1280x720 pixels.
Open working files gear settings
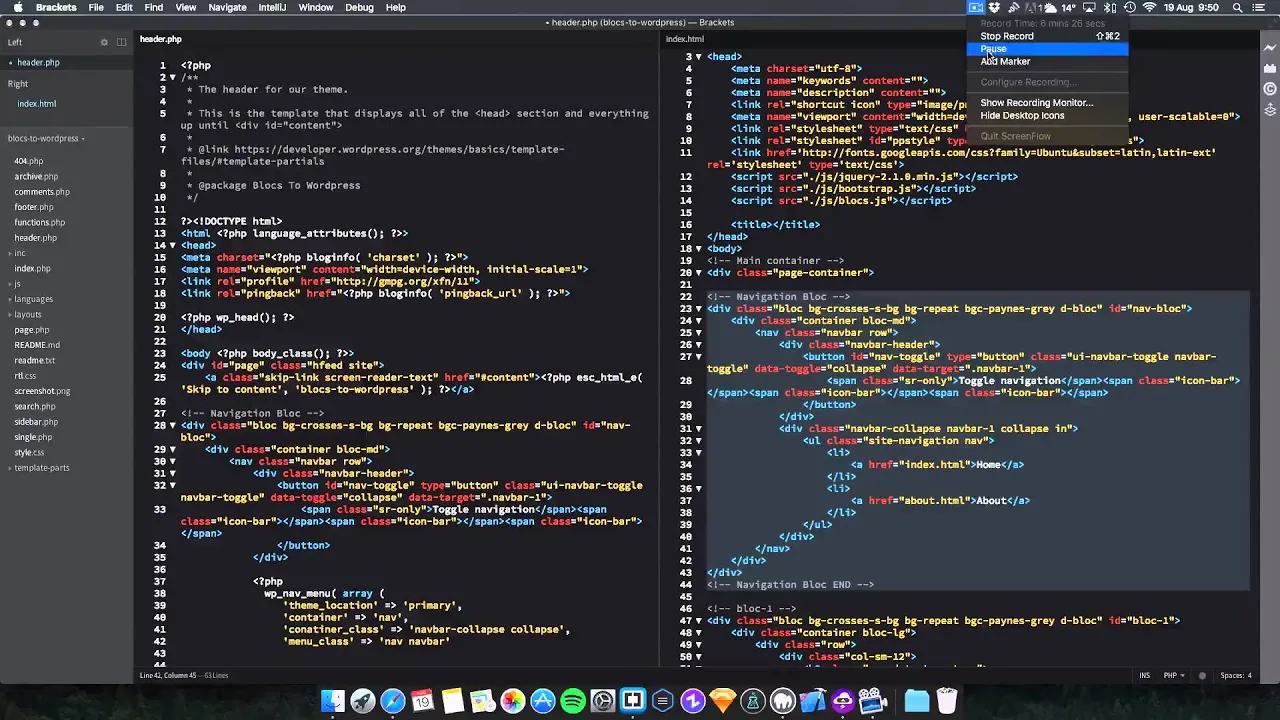click(104, 42)
